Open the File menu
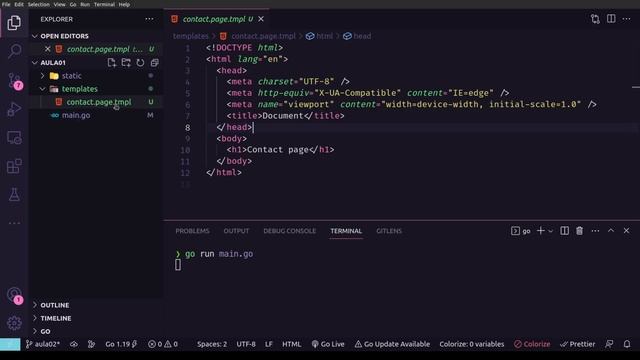 point(6,4)
